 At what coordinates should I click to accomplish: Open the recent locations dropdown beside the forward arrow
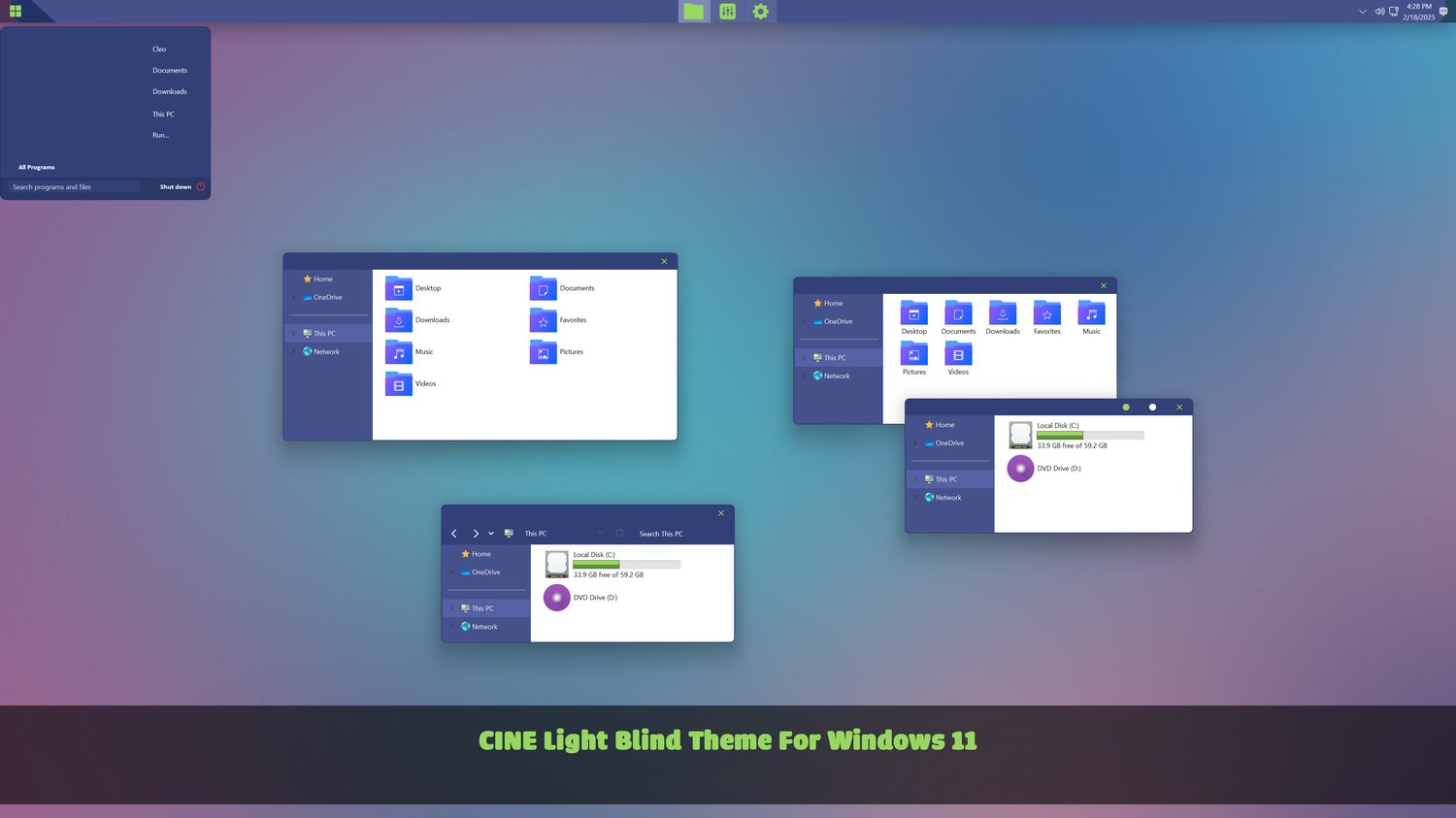(491, 534)
